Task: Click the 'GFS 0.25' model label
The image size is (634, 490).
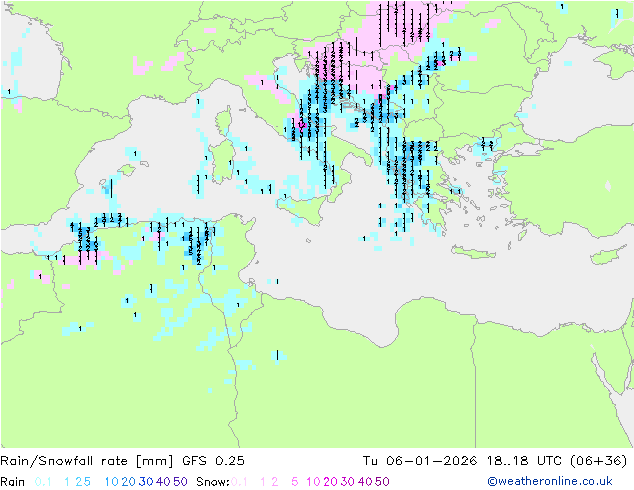Action: 213,461
